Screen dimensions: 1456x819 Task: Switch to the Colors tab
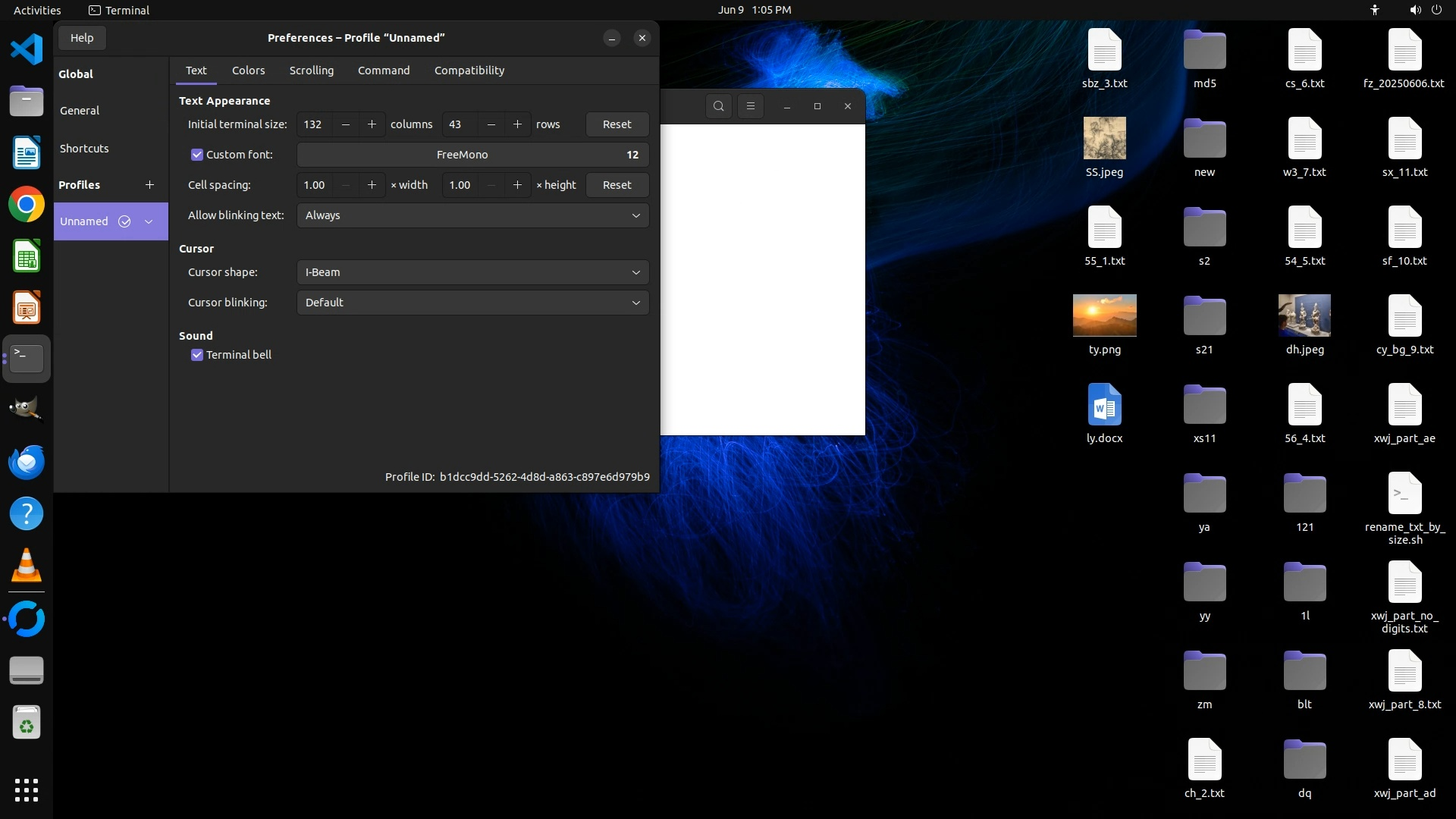pos(248,71)
